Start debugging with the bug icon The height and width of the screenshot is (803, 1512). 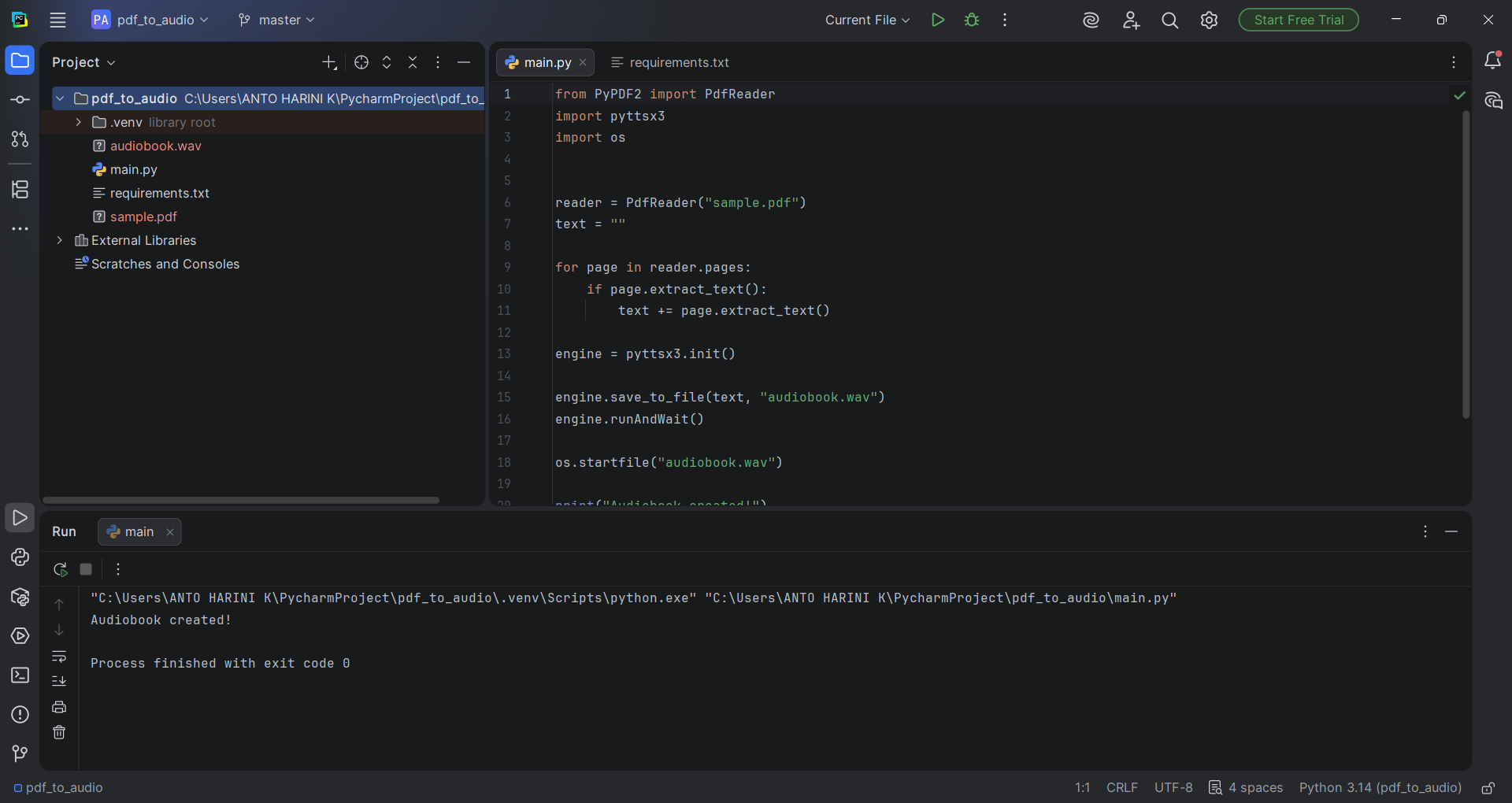(x=973, y=20)
